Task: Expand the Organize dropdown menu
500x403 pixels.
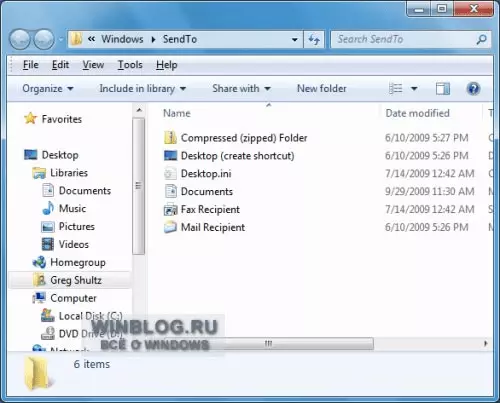Action: coord(48,89)
